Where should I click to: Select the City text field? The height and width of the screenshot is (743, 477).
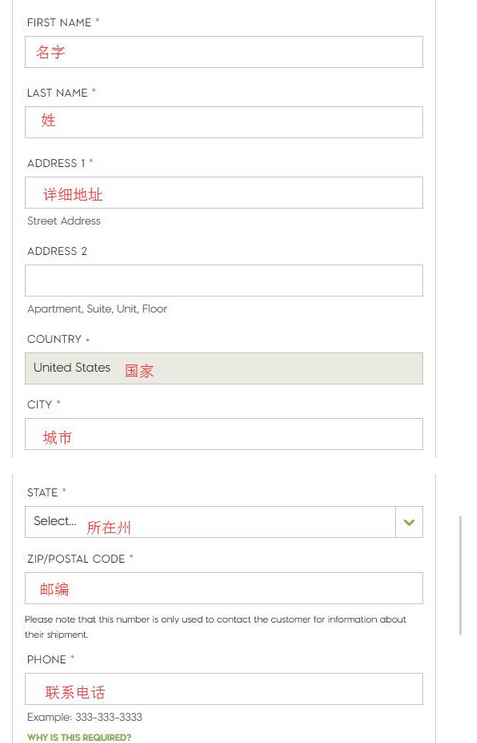pos(224,434)
